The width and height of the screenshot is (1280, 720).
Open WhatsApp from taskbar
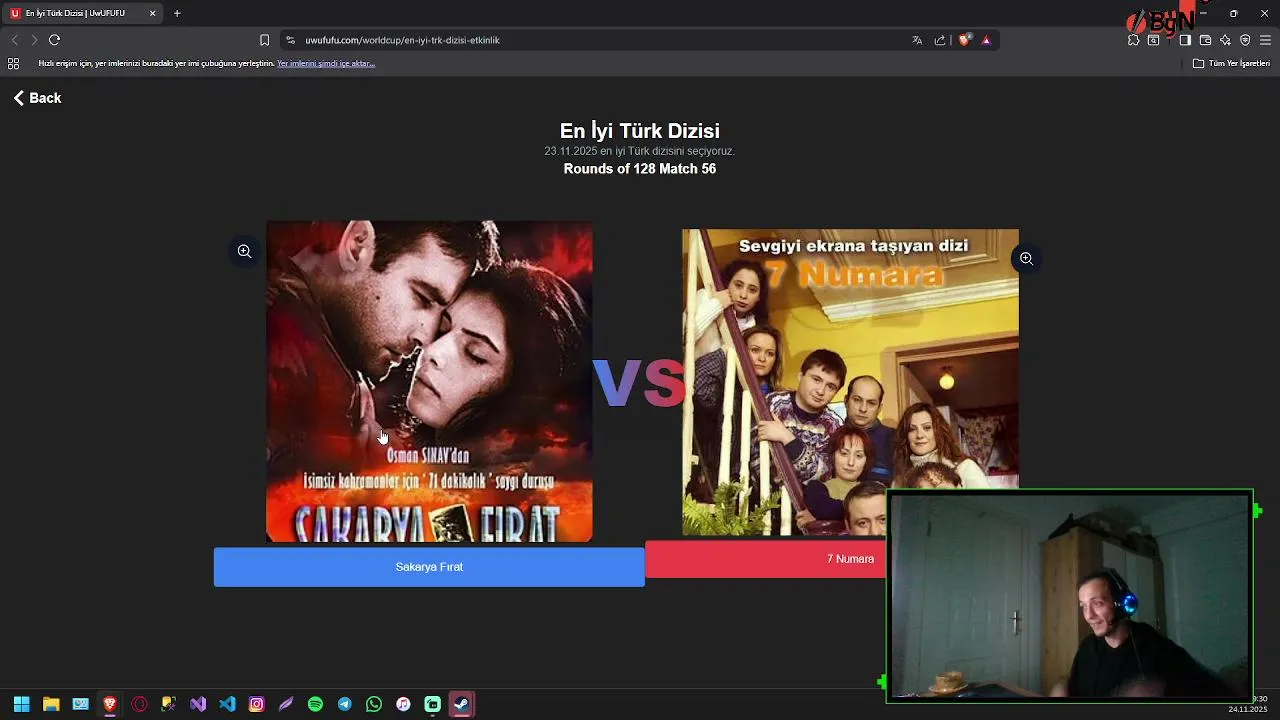coord(374,704)
